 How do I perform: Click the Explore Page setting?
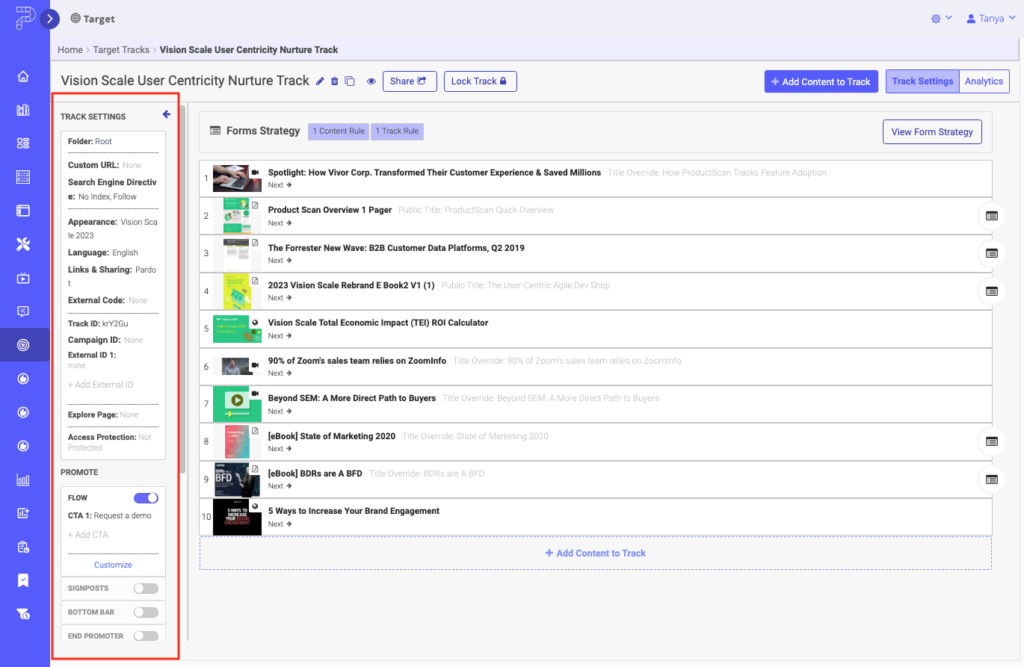click(103, 415)
